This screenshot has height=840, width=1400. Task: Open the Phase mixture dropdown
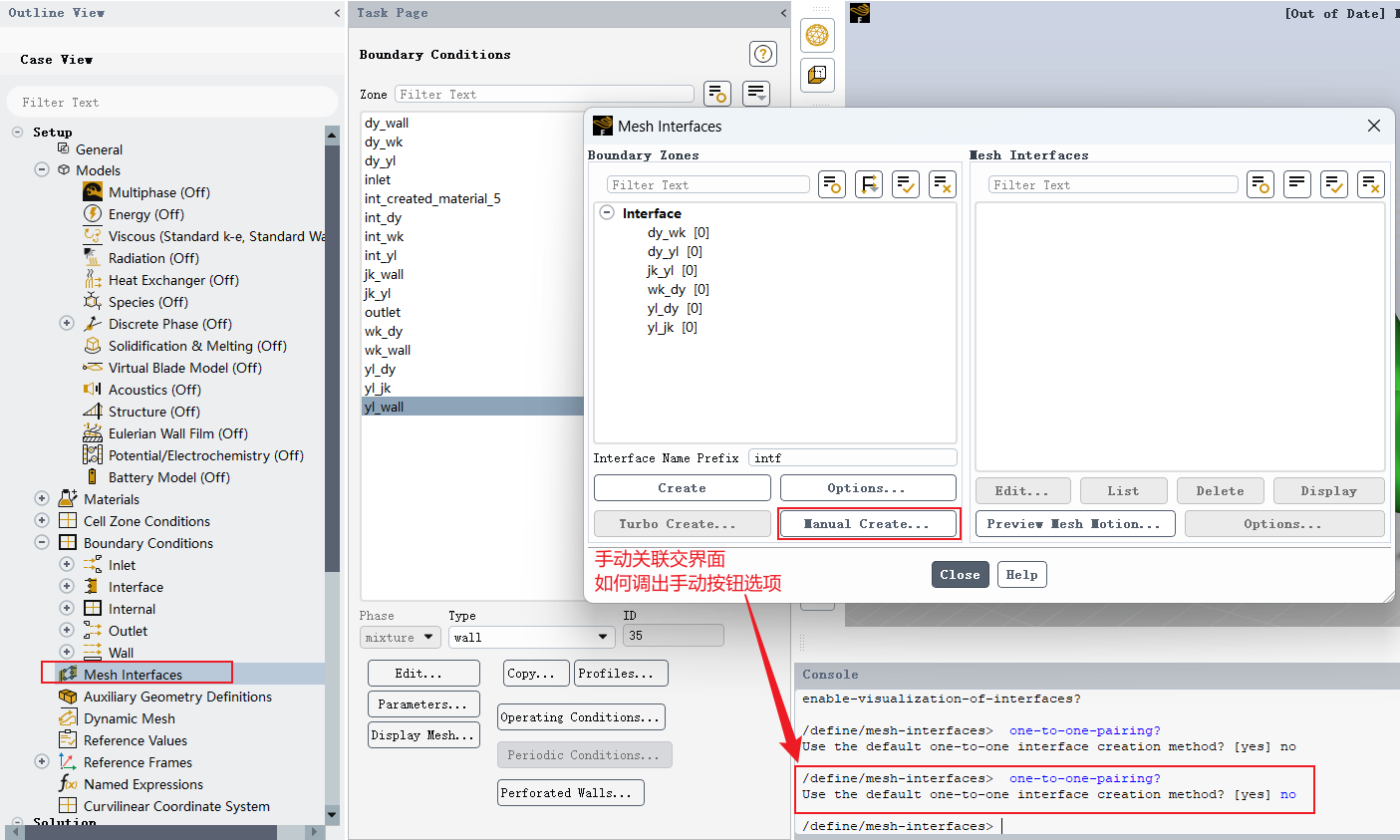pyautogui.click(x=400, y=637)
